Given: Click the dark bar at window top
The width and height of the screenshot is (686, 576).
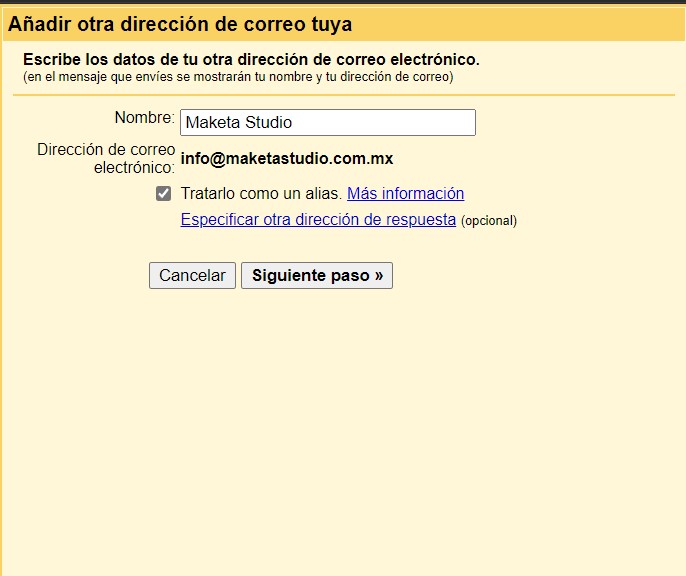Looking at the screenshot, I should click(343, 3).
